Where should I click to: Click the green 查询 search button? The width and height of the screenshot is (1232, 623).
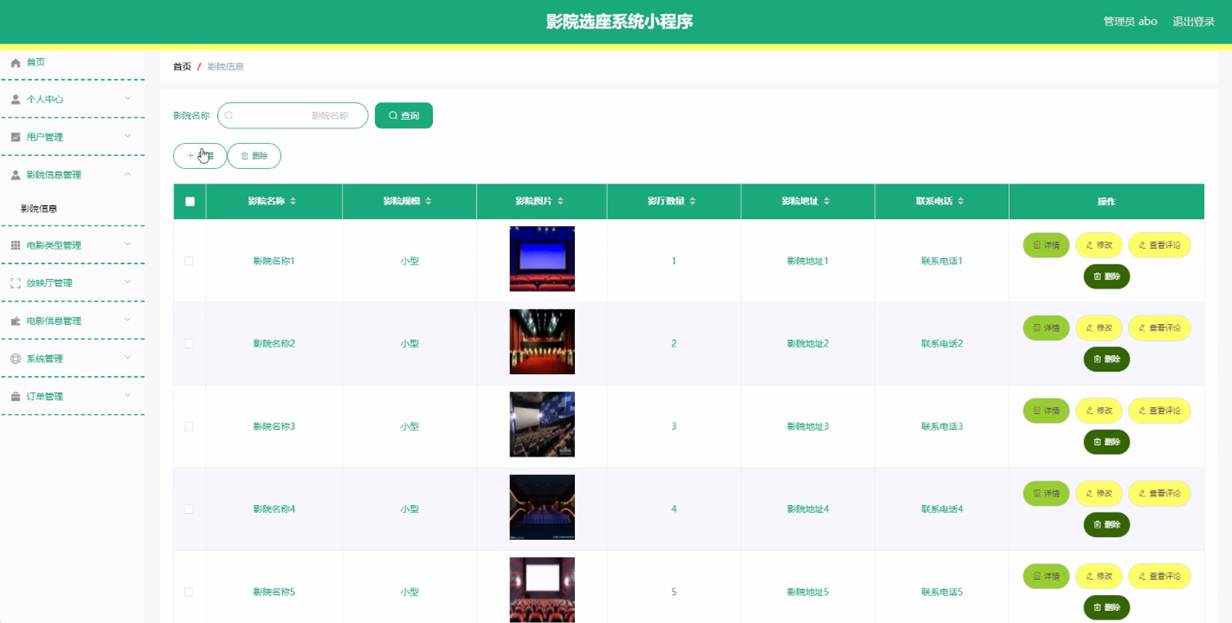404,116
